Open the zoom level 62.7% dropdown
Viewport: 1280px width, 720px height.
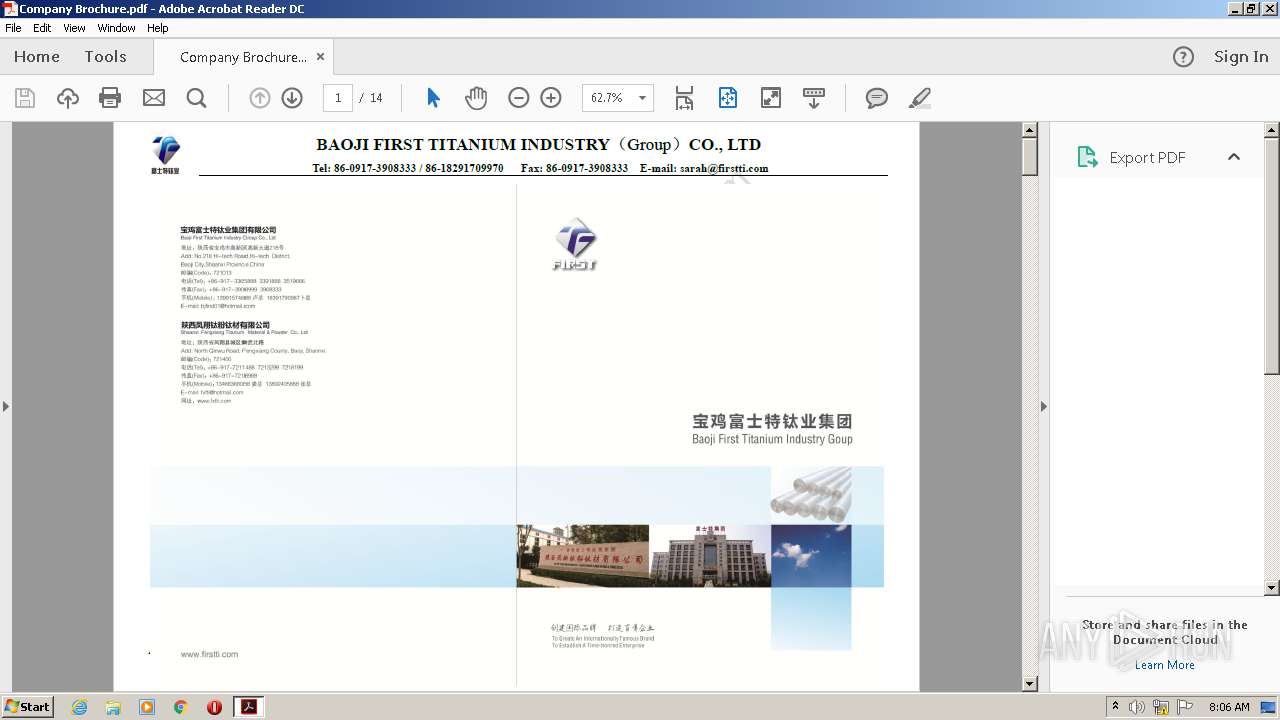(642, 98)
